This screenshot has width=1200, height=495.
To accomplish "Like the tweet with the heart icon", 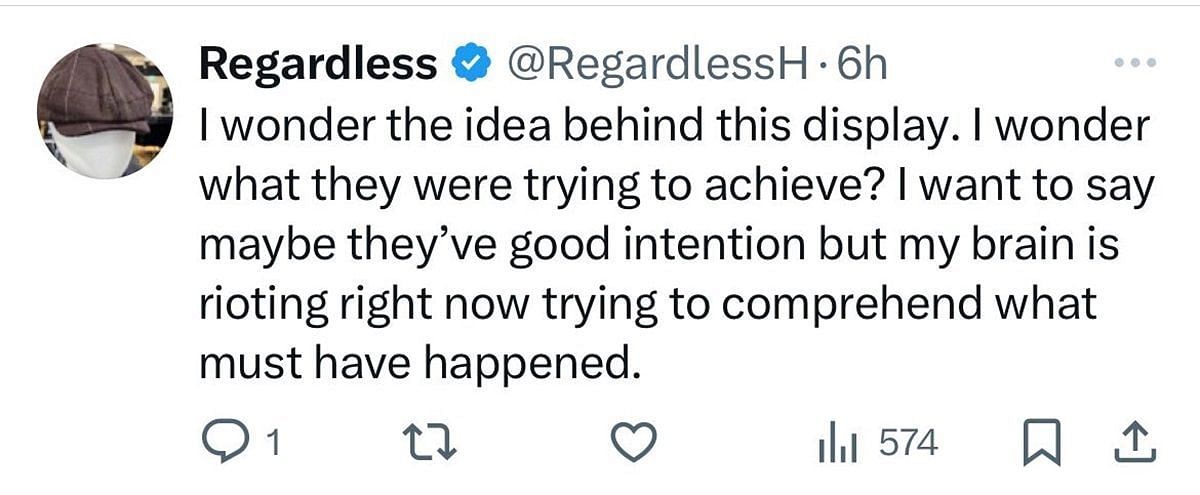I will (x=635, y=443).
